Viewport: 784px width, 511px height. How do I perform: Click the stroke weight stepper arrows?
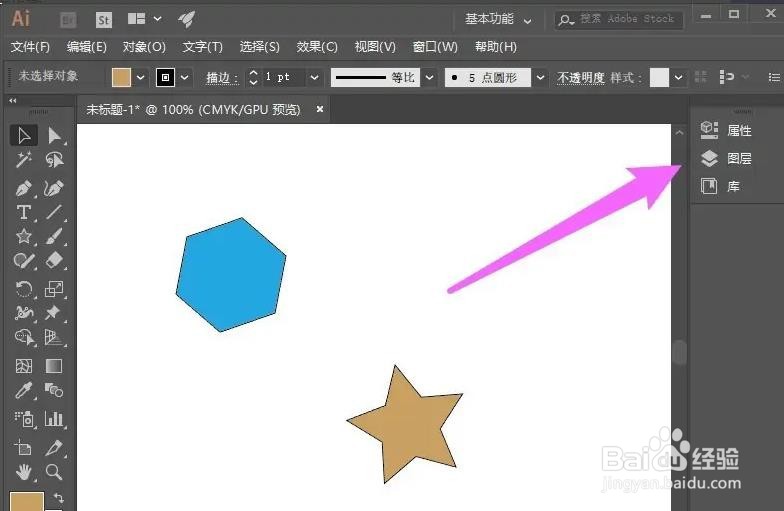(254, 78)
